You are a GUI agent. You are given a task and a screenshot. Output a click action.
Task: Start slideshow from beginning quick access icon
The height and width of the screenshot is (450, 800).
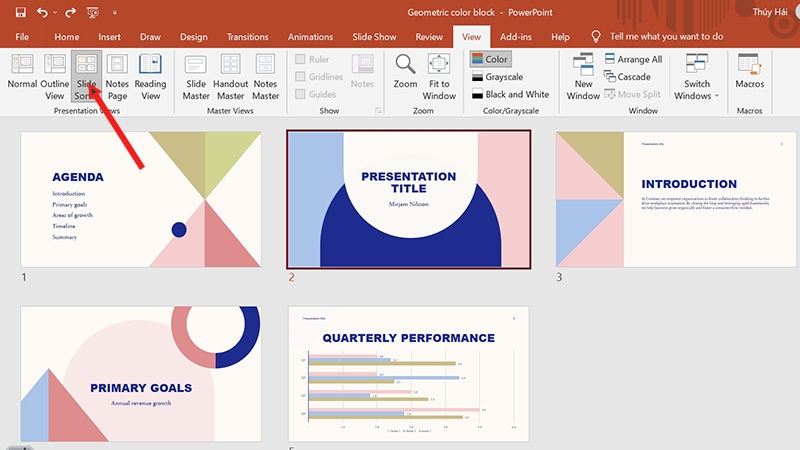coord(93,12)
